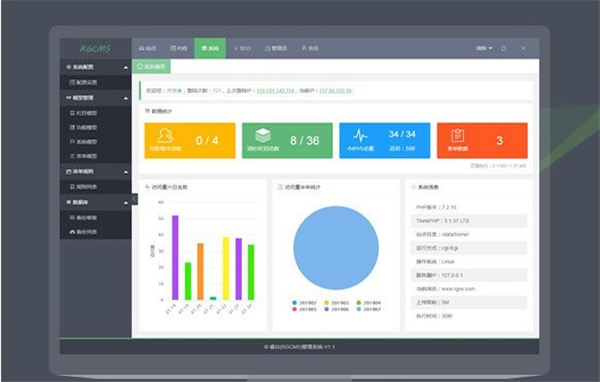Open the 会员 navigation item
This screenshot has width=600, height=382.
pos(310,48)
